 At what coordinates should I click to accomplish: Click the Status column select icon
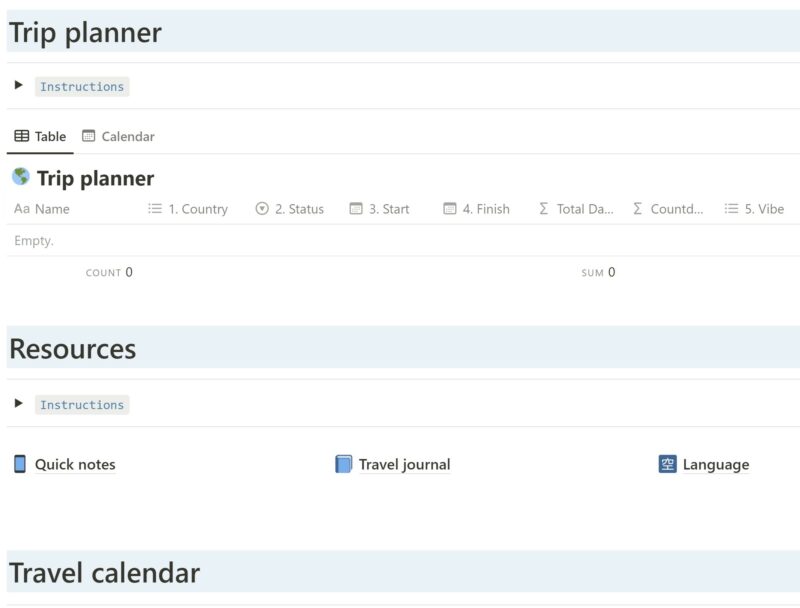click(262, 209)
